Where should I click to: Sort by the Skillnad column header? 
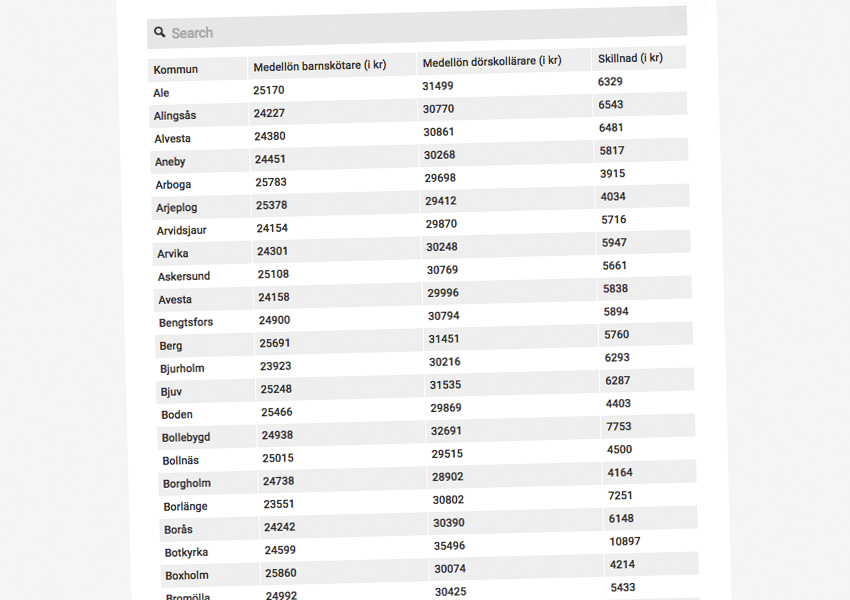pyautogui.click(x=630, y=57)
